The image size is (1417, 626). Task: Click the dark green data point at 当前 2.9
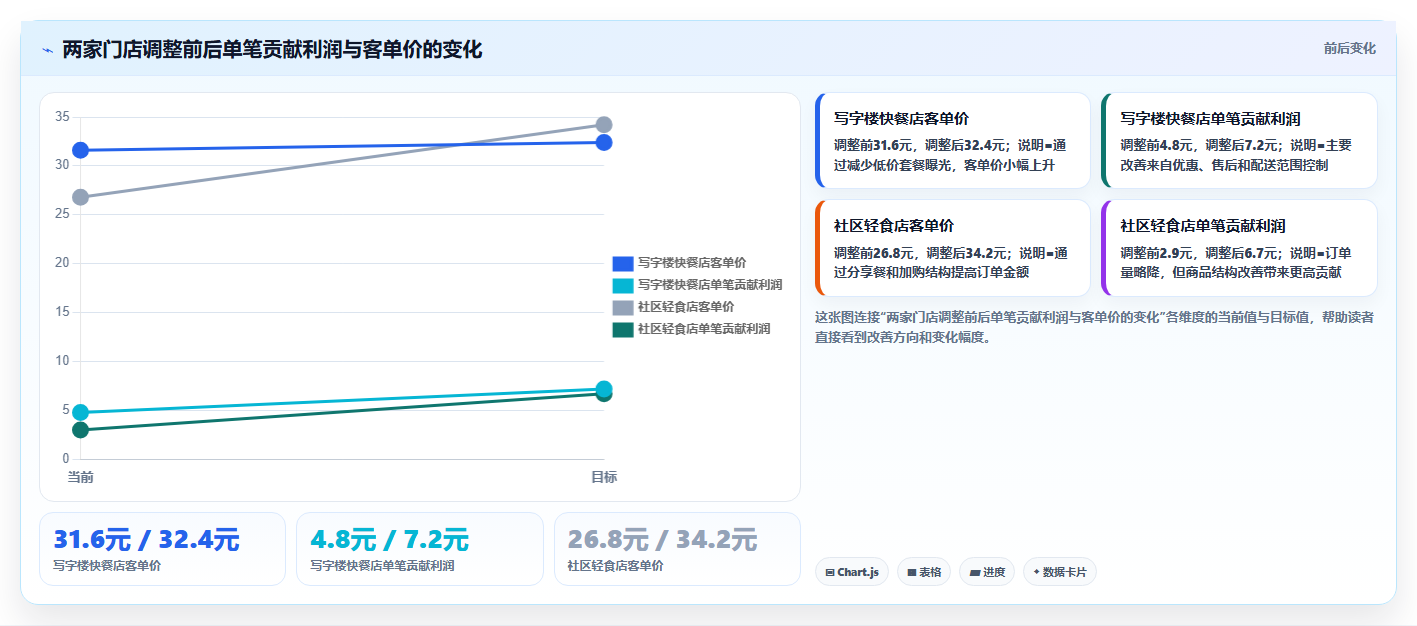(81, 430)
